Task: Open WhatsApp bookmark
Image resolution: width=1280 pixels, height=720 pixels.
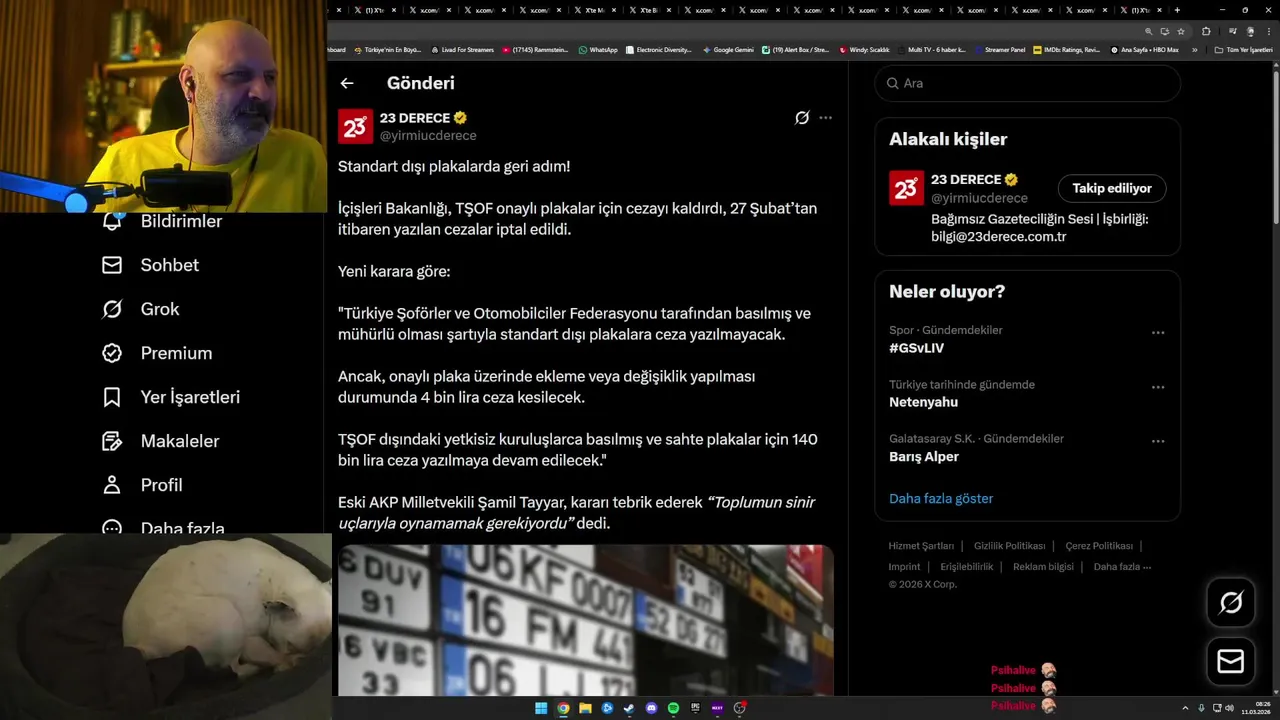Action: pos(597,49)
